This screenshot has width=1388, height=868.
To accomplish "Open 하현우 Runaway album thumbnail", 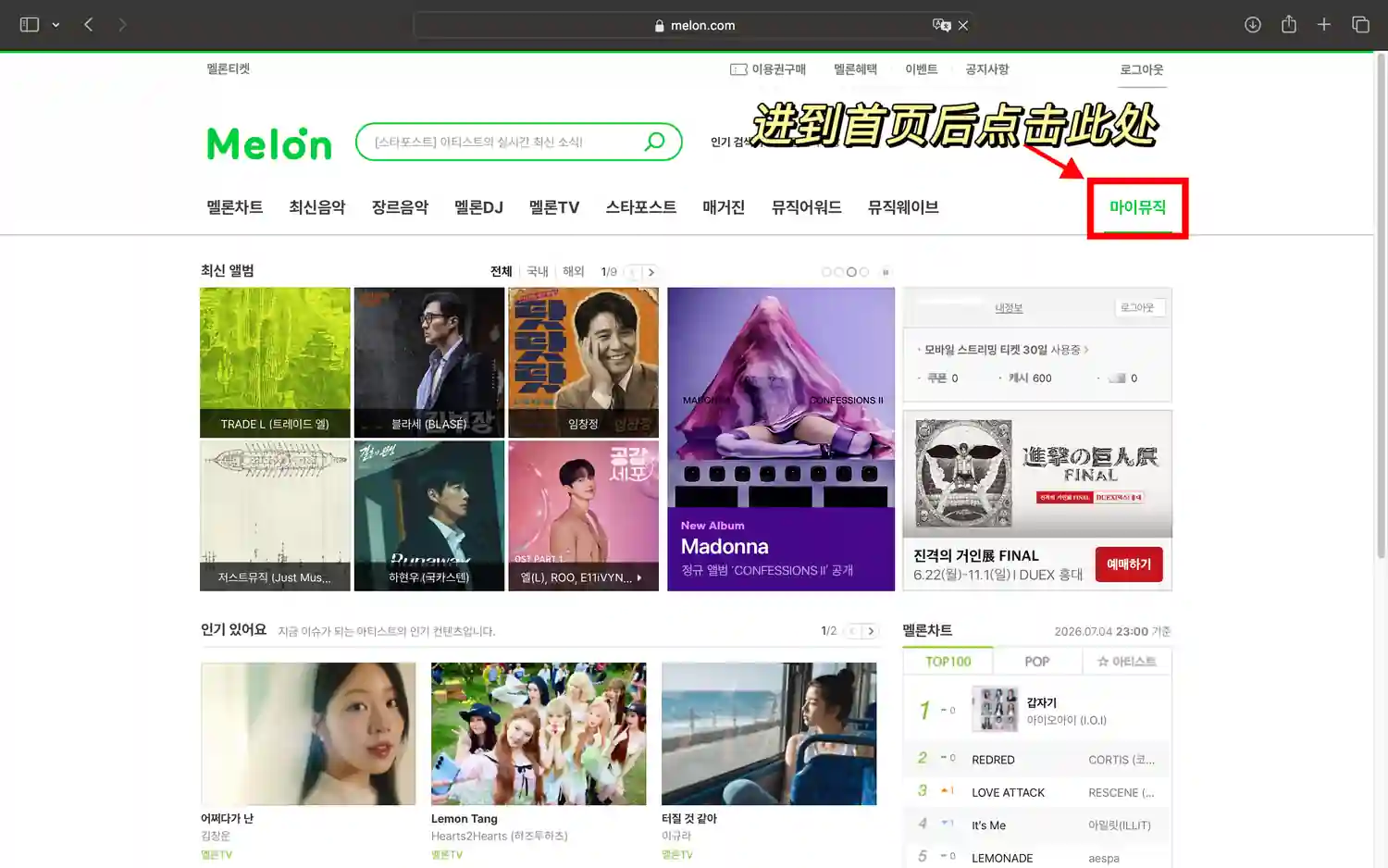I will (x=429, y=515).
